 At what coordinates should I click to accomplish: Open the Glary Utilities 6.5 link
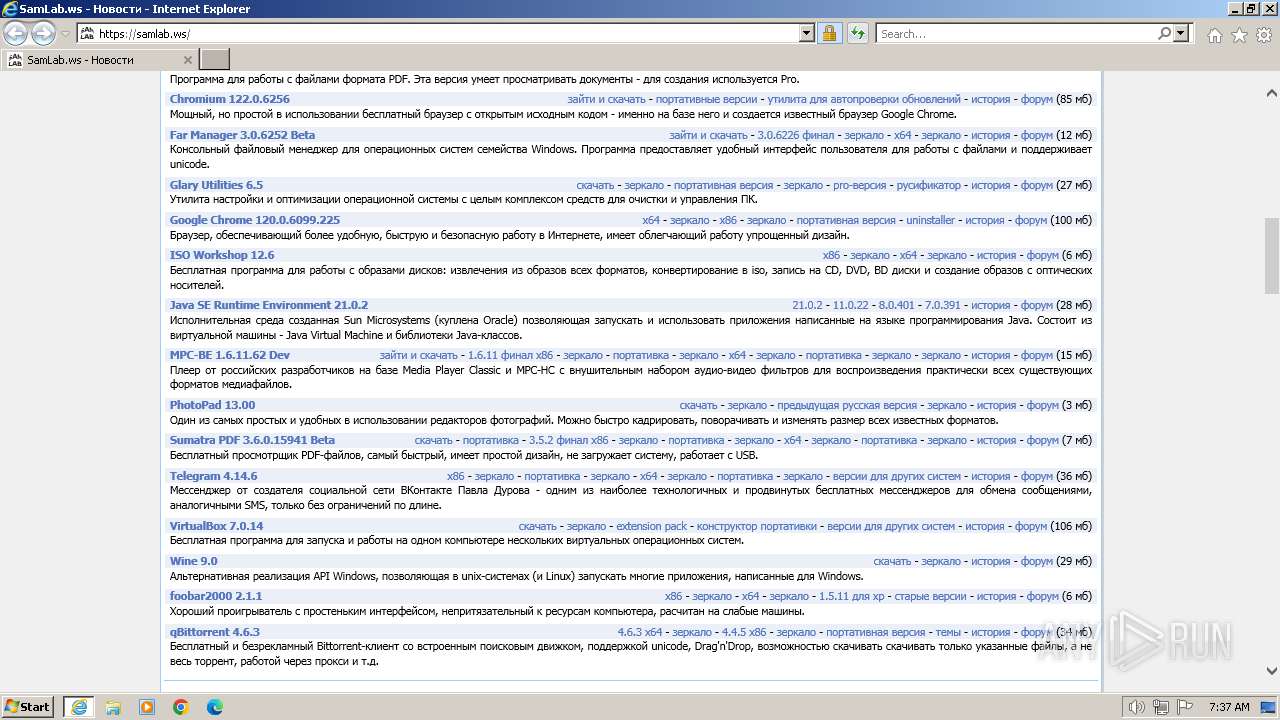click(216, 185)
